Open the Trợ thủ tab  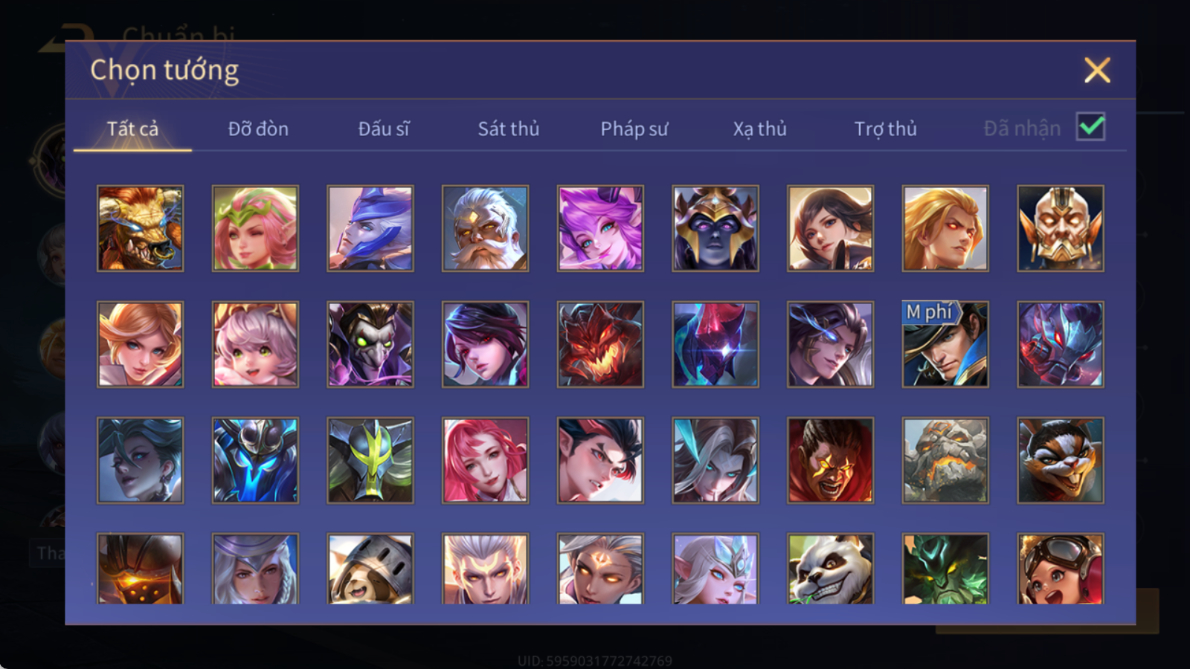click(886, 129)
